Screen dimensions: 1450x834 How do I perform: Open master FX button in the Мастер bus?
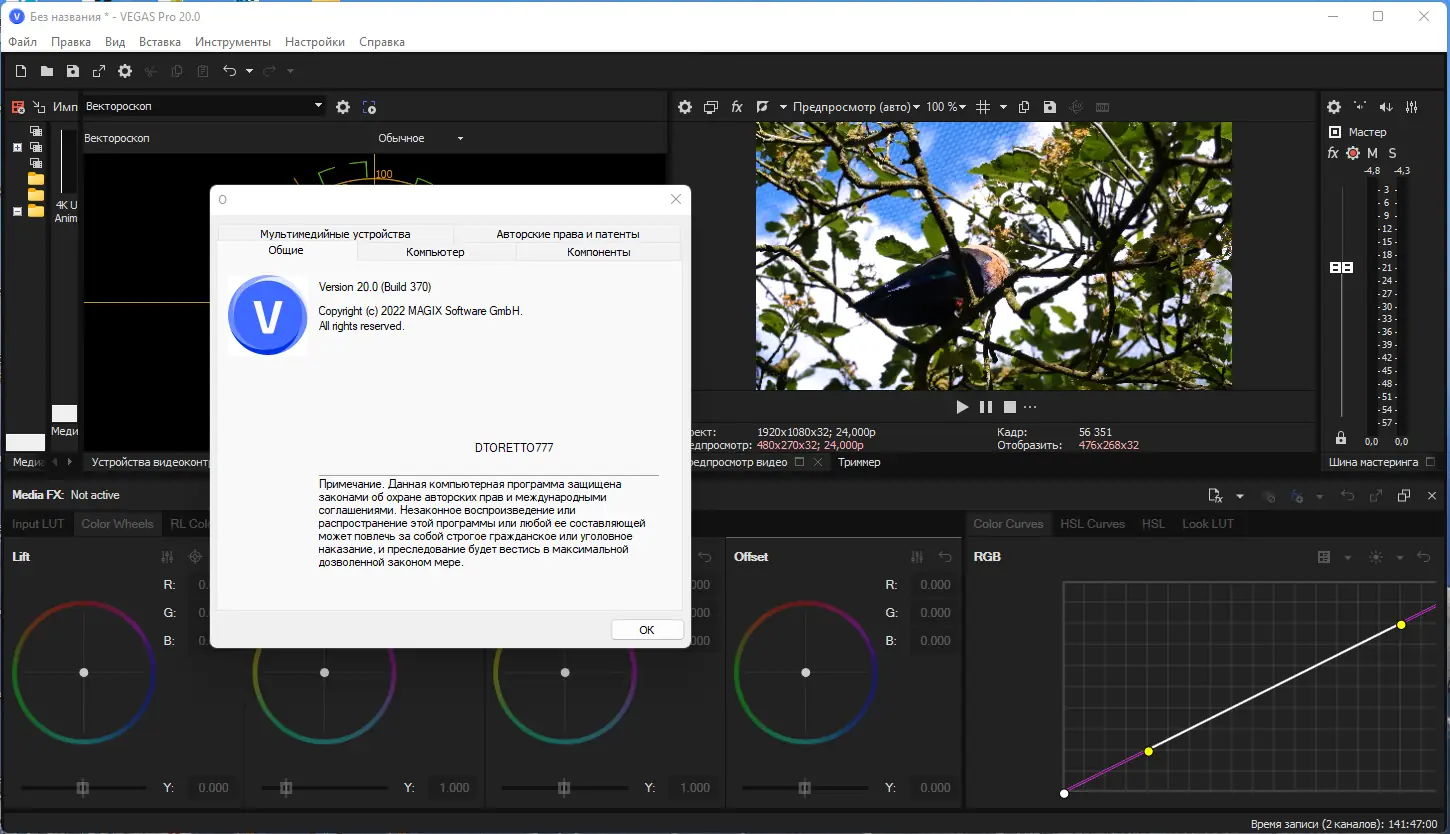[1333, 153]
